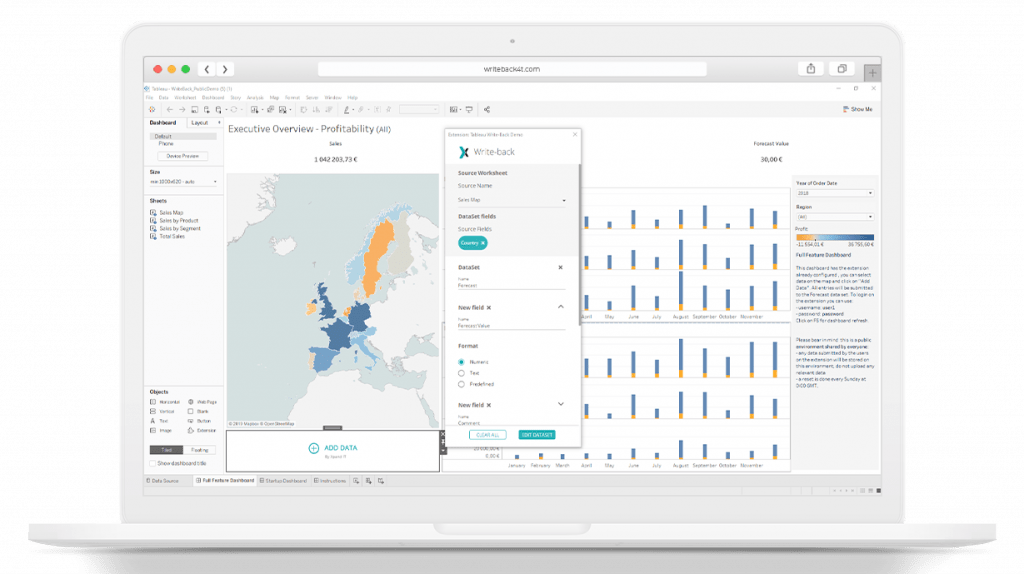The width and height of the screenshot is (1024, 574).
Task: Open the Region filter dropdown
Action: pos(835,217)
